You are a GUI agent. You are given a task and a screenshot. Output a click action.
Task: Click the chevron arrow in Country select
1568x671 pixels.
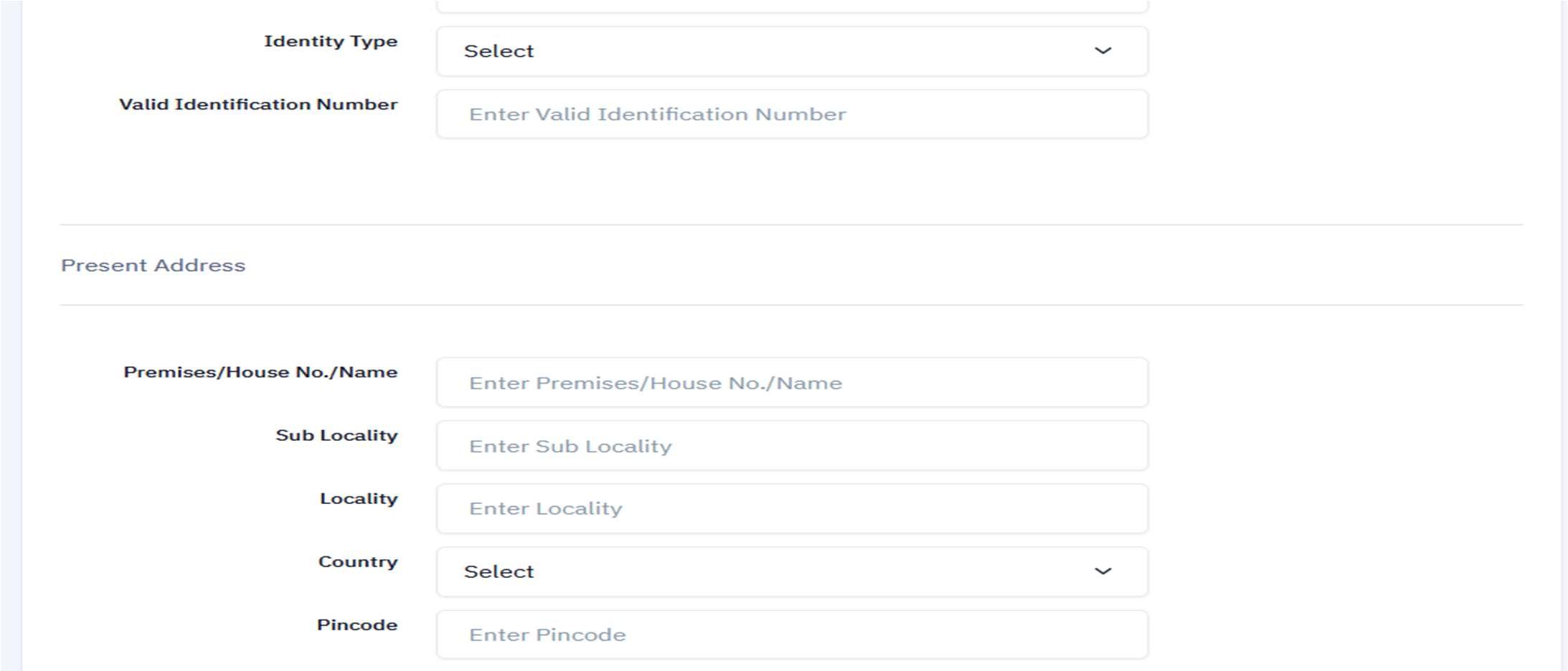[x=1102, y=571]
